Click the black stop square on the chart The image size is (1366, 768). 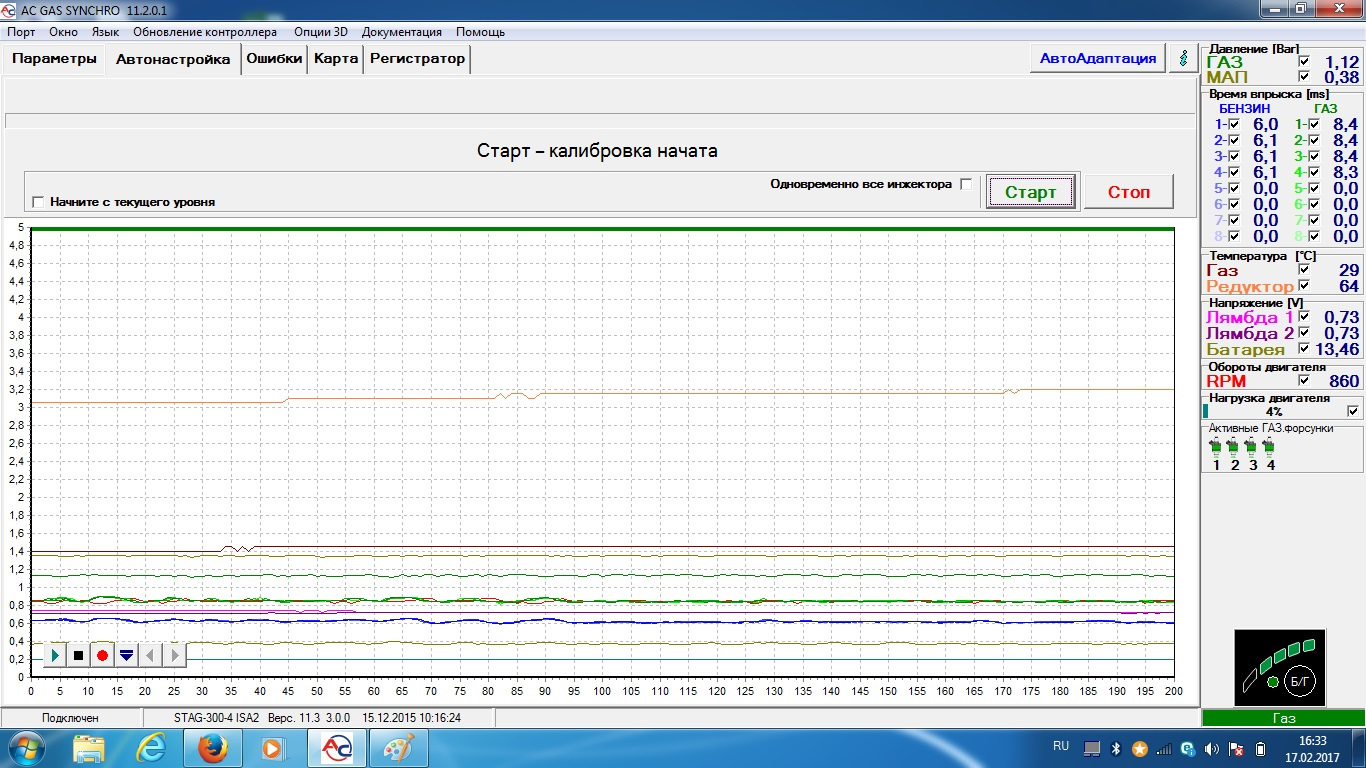tap(78, 655)
